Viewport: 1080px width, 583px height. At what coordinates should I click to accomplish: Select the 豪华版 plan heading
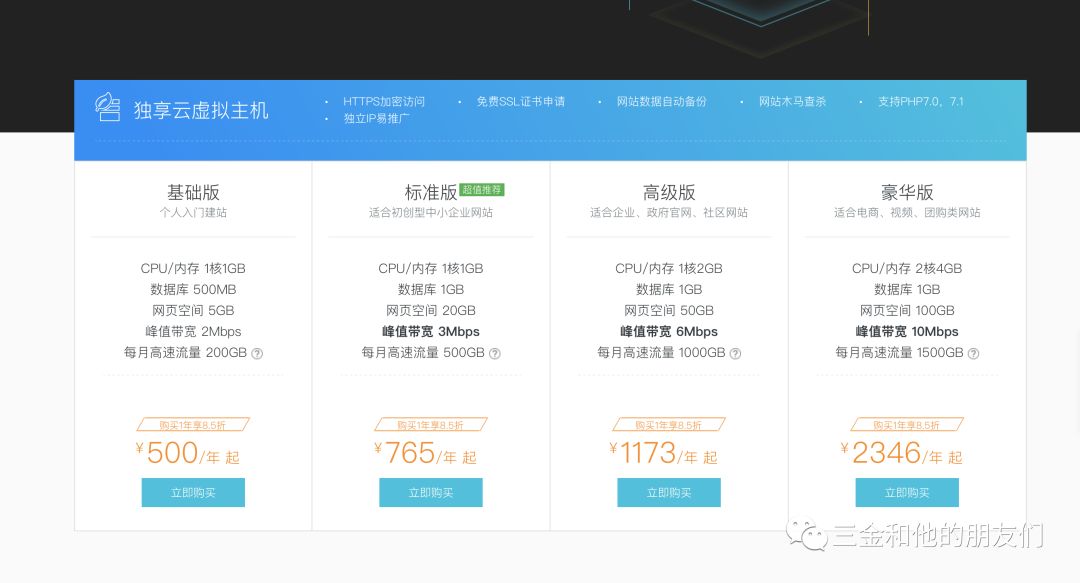tap(906, 192)
